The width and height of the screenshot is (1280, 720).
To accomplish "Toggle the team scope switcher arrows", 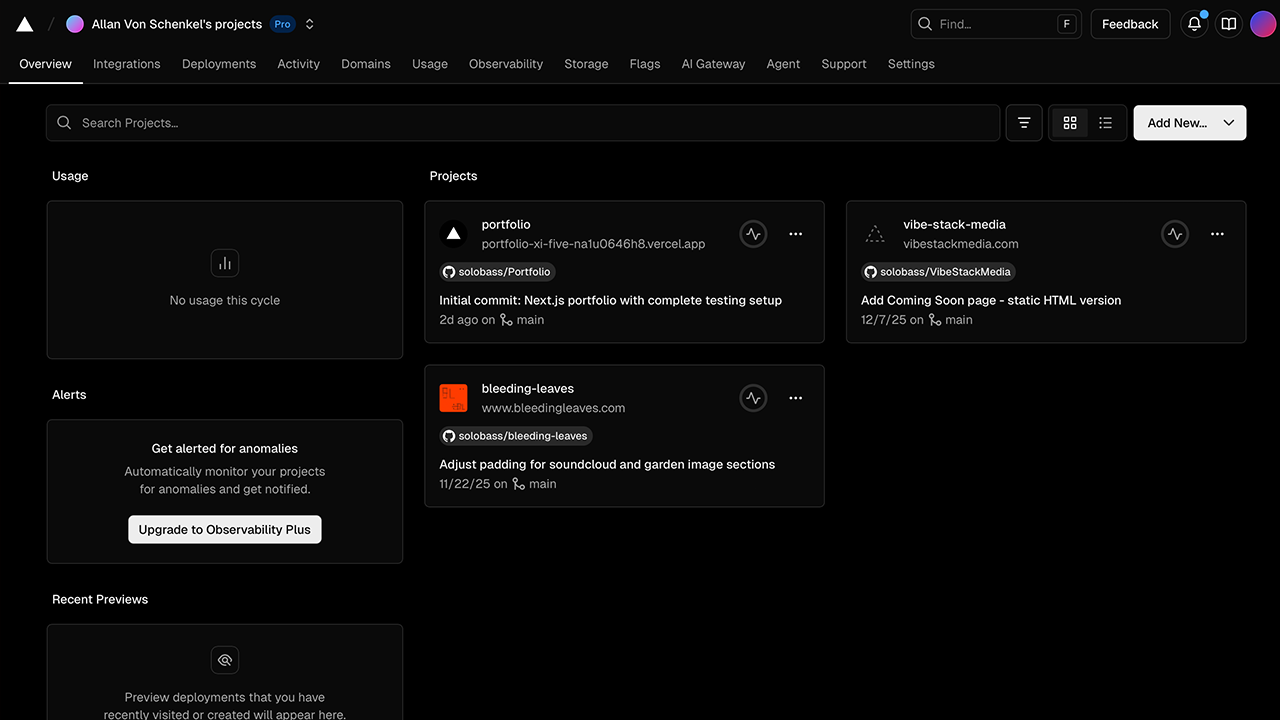I will (309, 23).
